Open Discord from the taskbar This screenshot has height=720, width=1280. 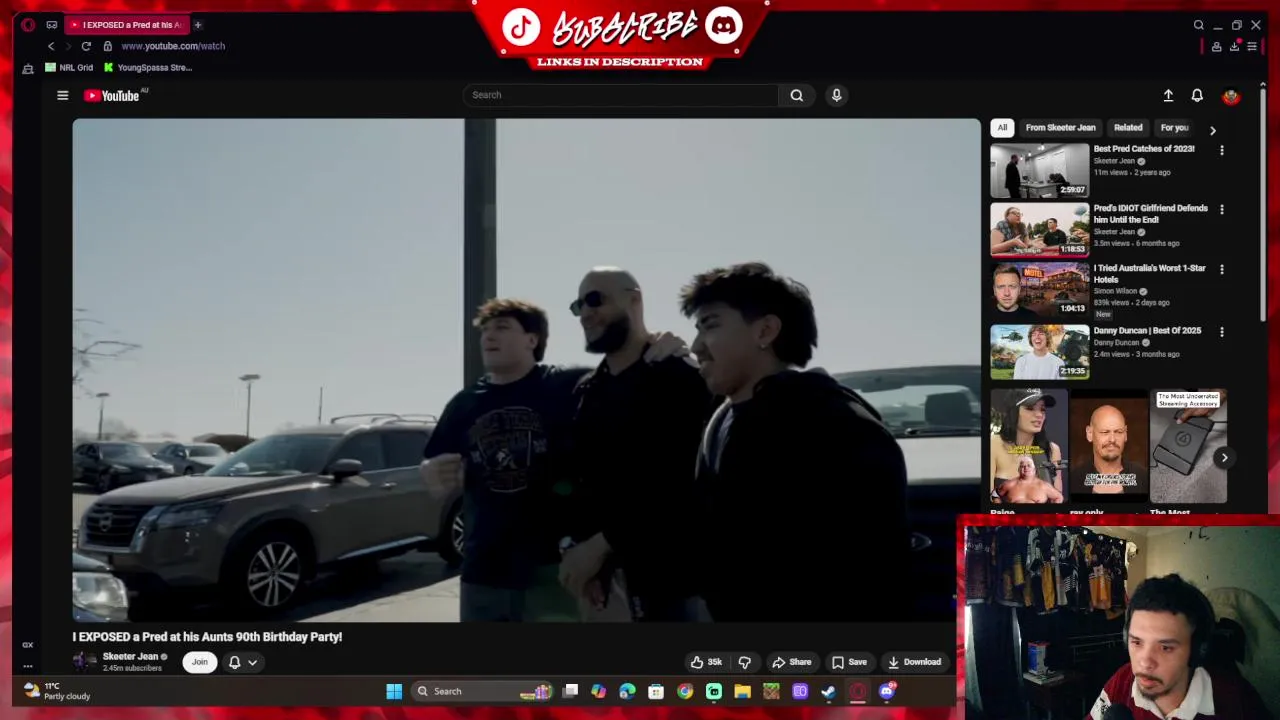(x=887, y=691)
